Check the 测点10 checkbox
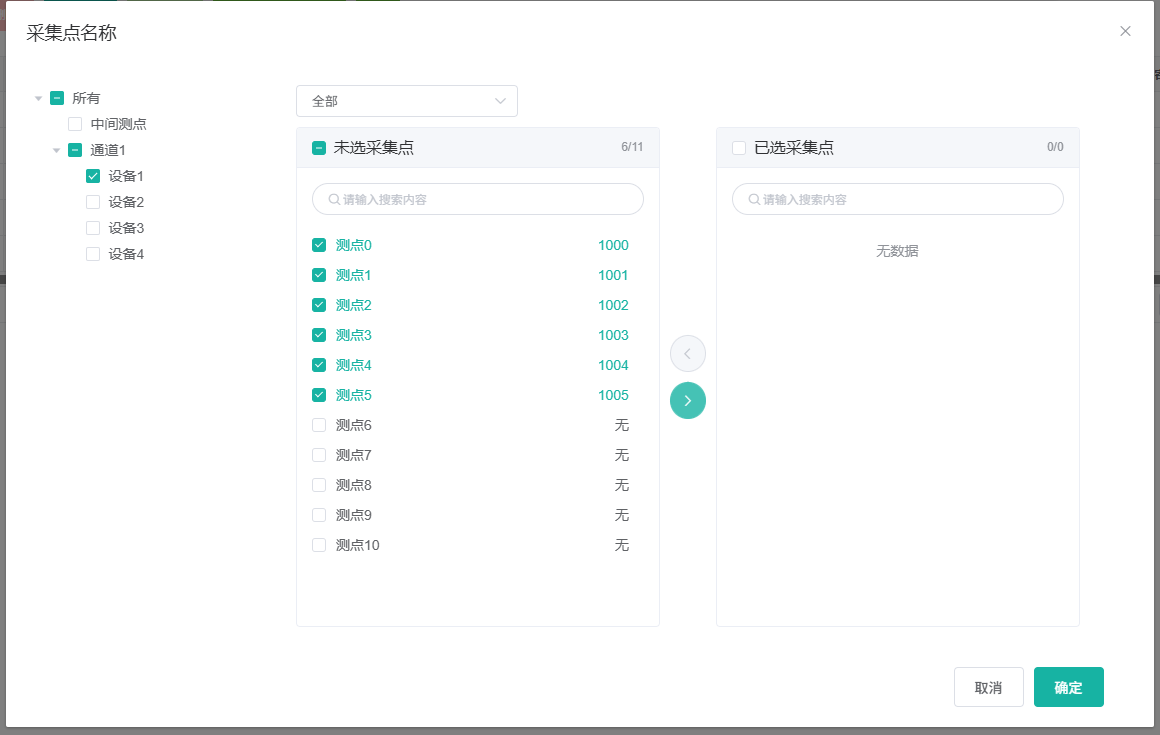The width and height of the screenshot is (1160, 735). point(319,545)
